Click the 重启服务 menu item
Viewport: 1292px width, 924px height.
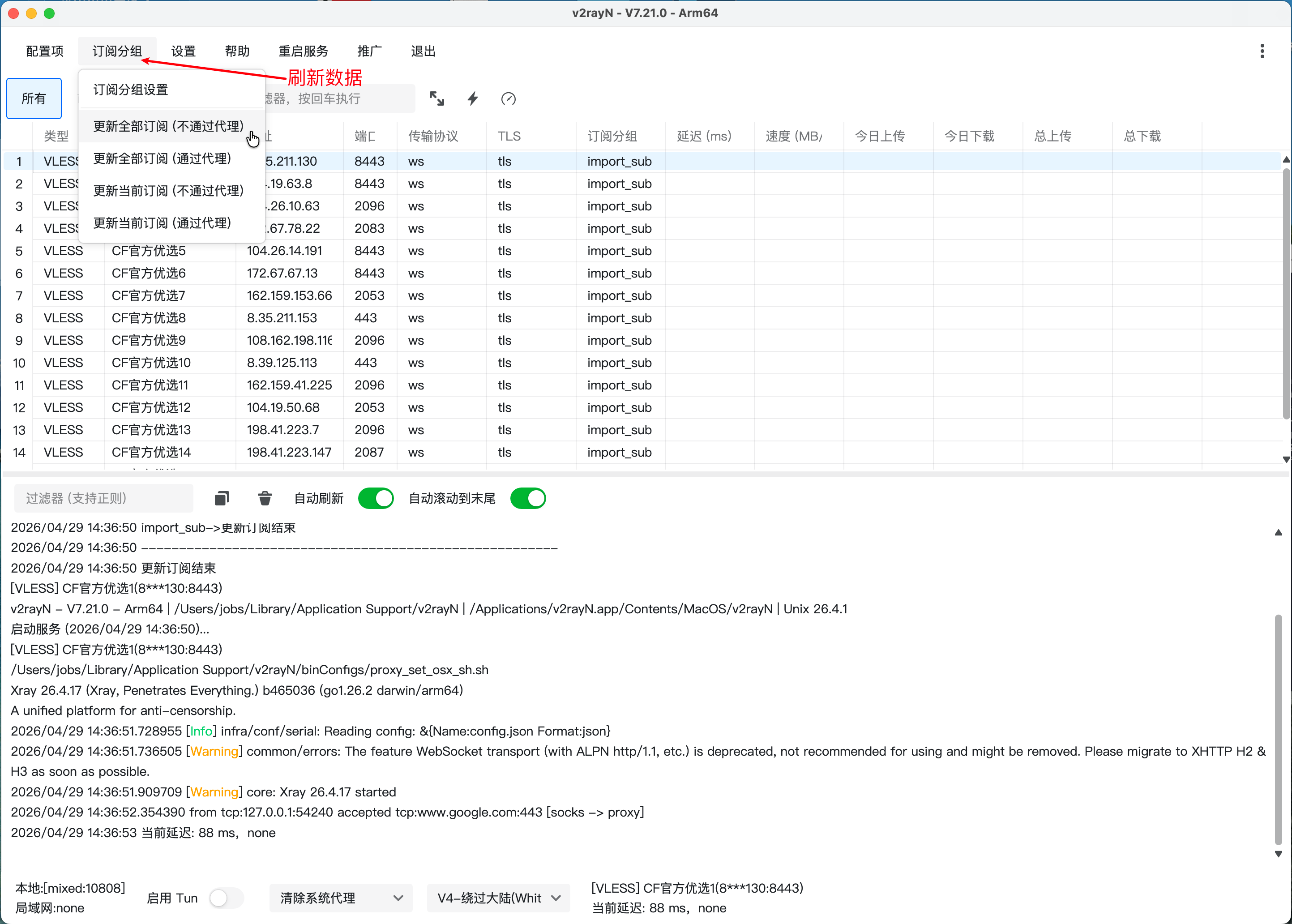click(303, 51)
